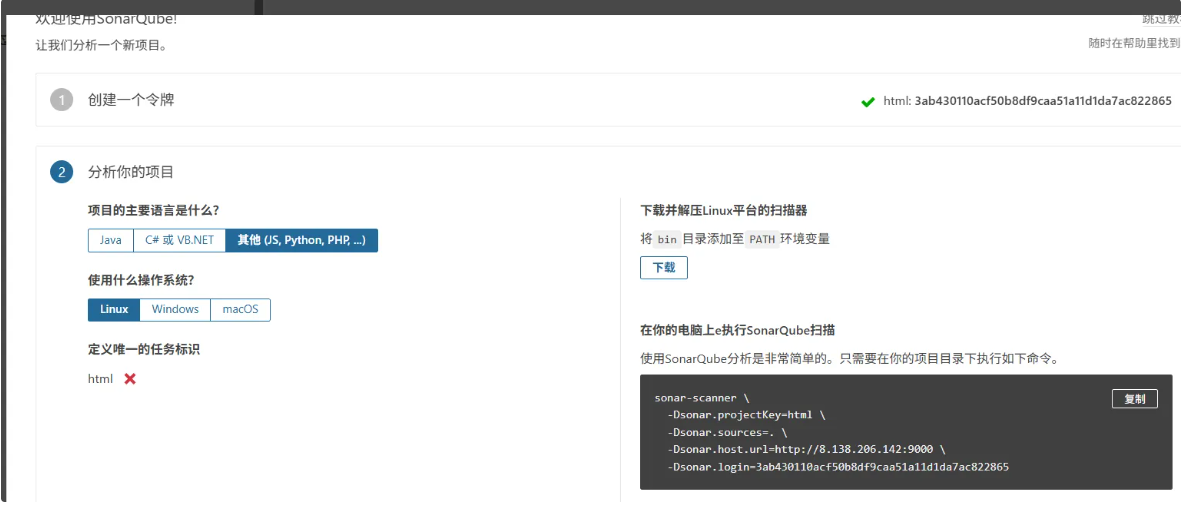Click the sonar-scanner first command line
This screenshot has height=507, width=1200.
[702, 398]
